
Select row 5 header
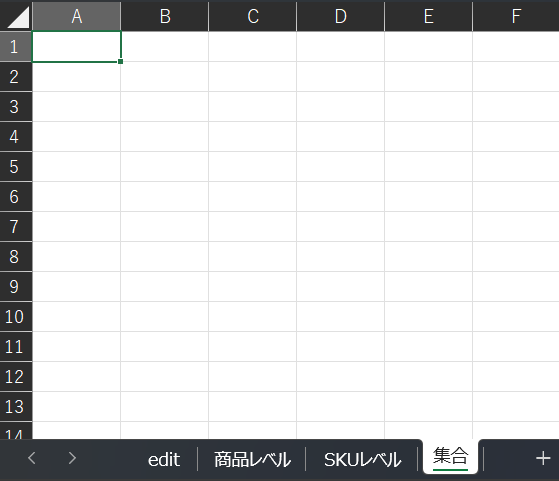coord(16,167)
